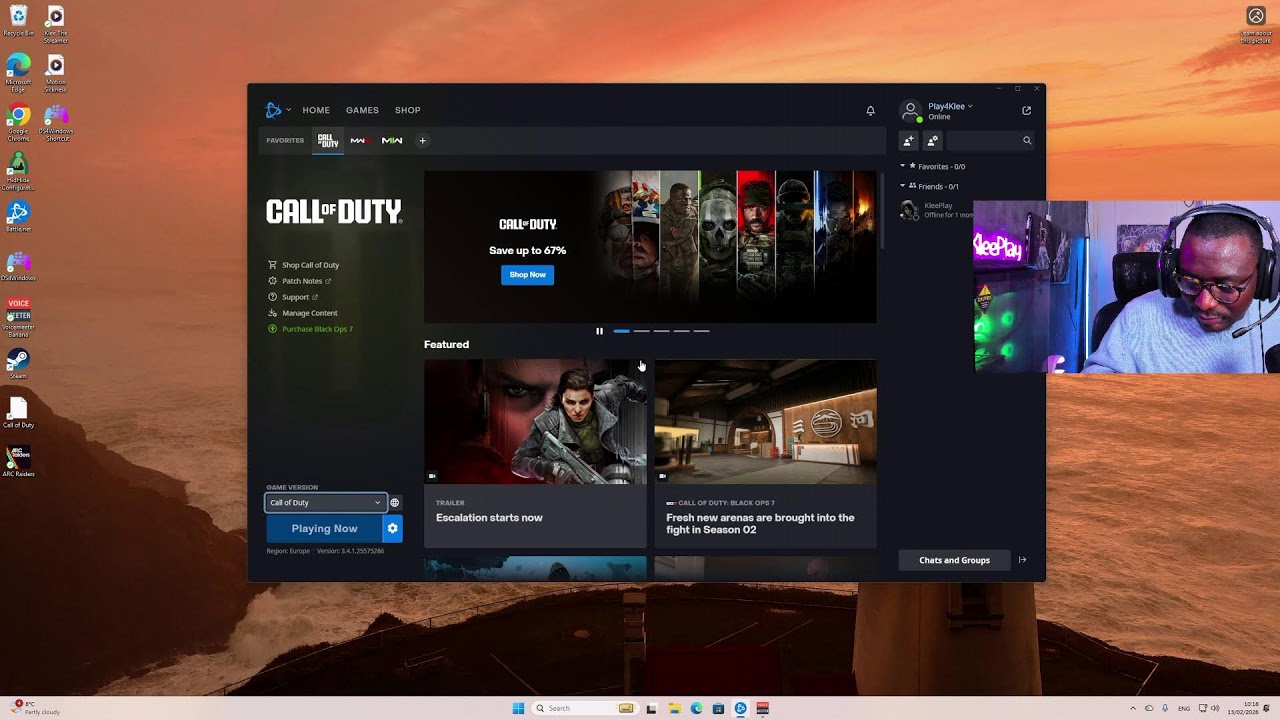Open File Explorer from taskbar
1280x720 pixels.
pyautogui.click(x=674, y=709)
